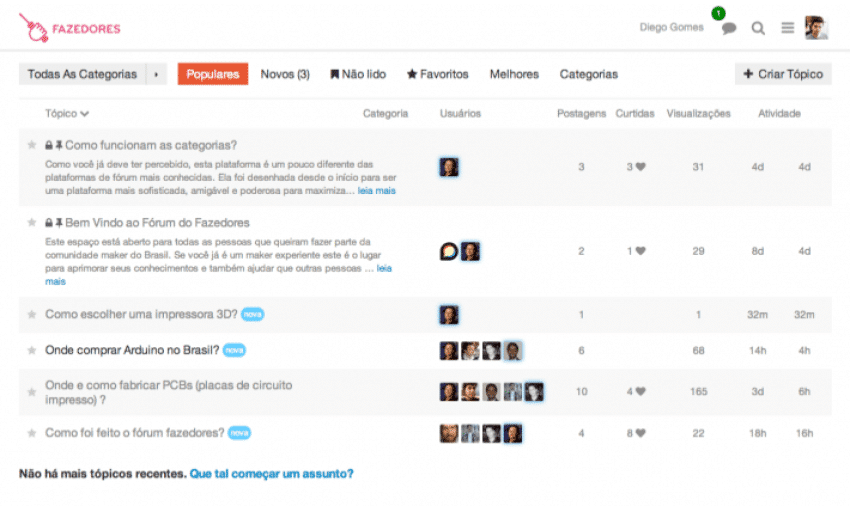Sort by the Visualizações column header
The image size is (850, 510).
click(698, 114)
